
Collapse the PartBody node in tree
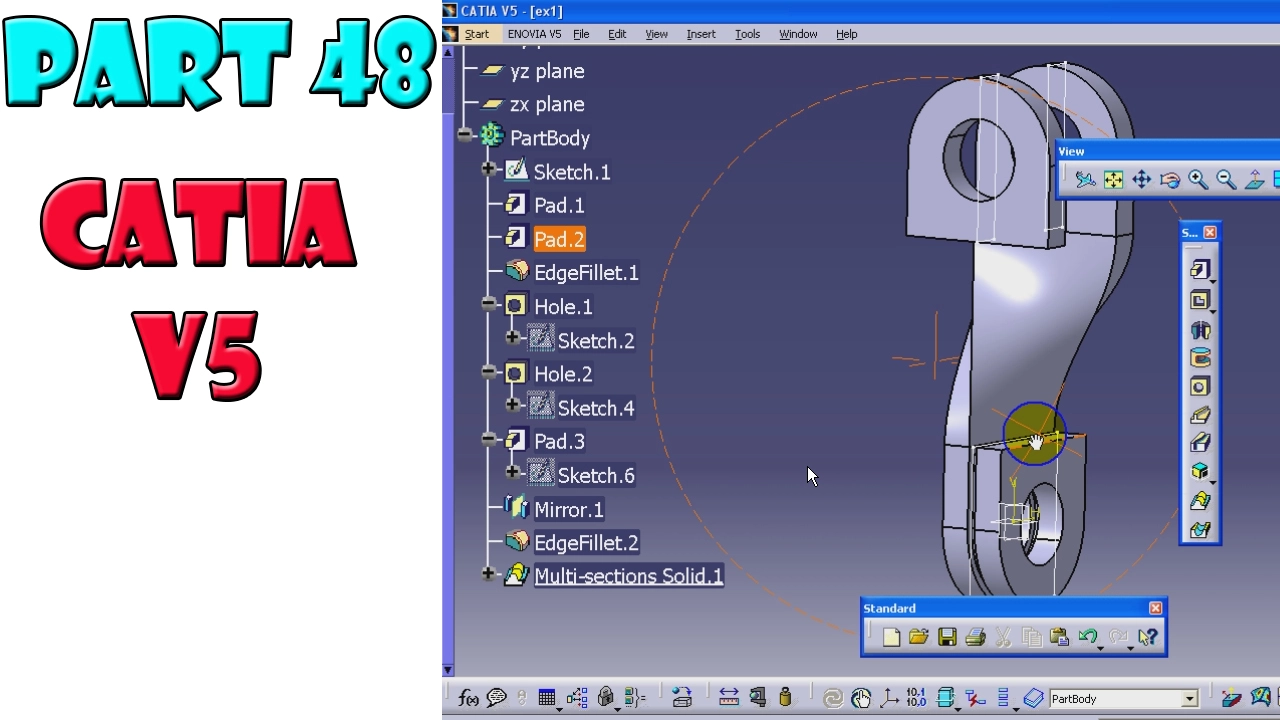pyautogui.click(x=465, y=135)
